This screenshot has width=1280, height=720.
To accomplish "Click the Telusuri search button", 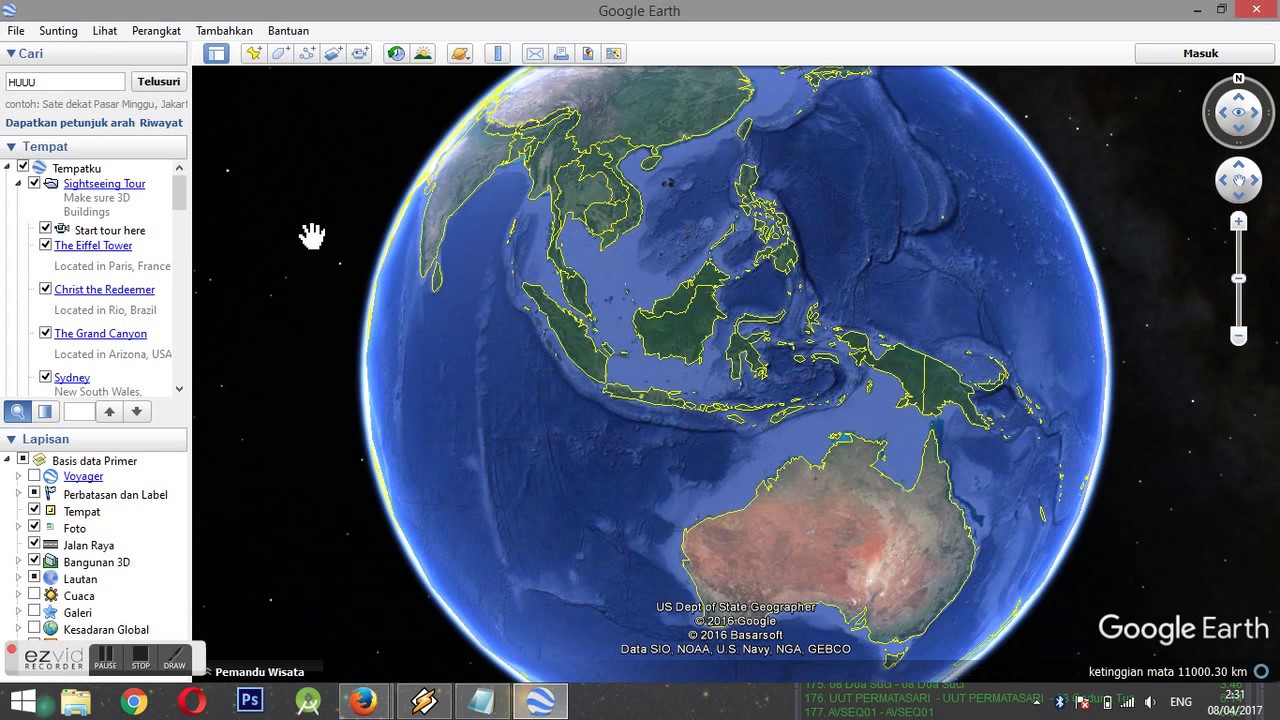I will [159, 82].
